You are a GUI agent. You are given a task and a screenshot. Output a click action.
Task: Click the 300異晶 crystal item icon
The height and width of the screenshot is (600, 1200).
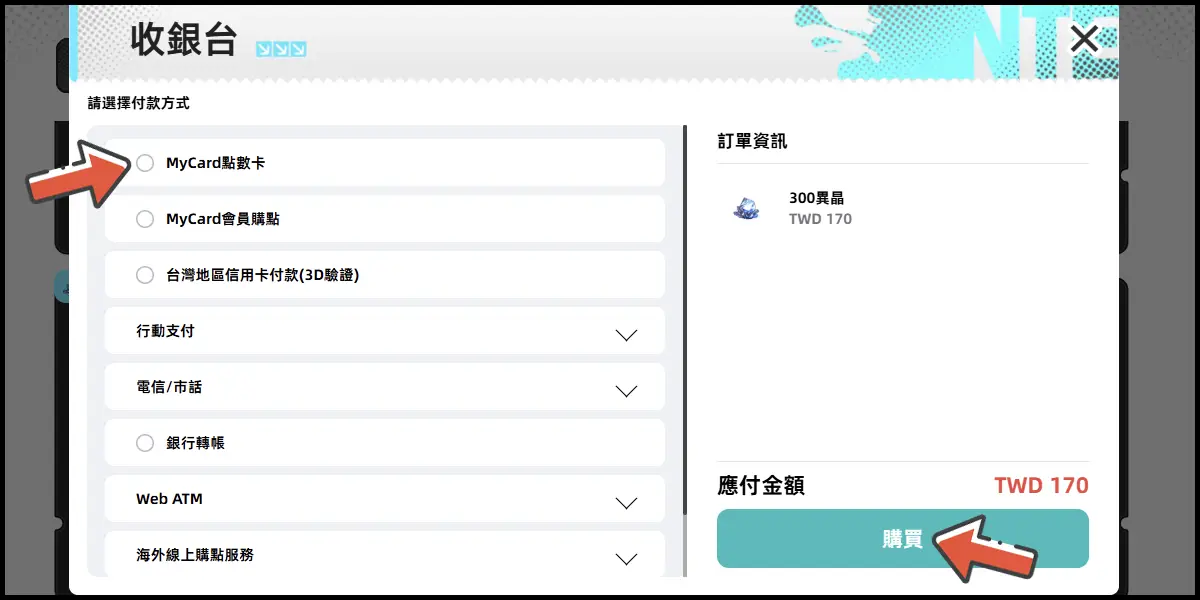[x=746, y=208]
